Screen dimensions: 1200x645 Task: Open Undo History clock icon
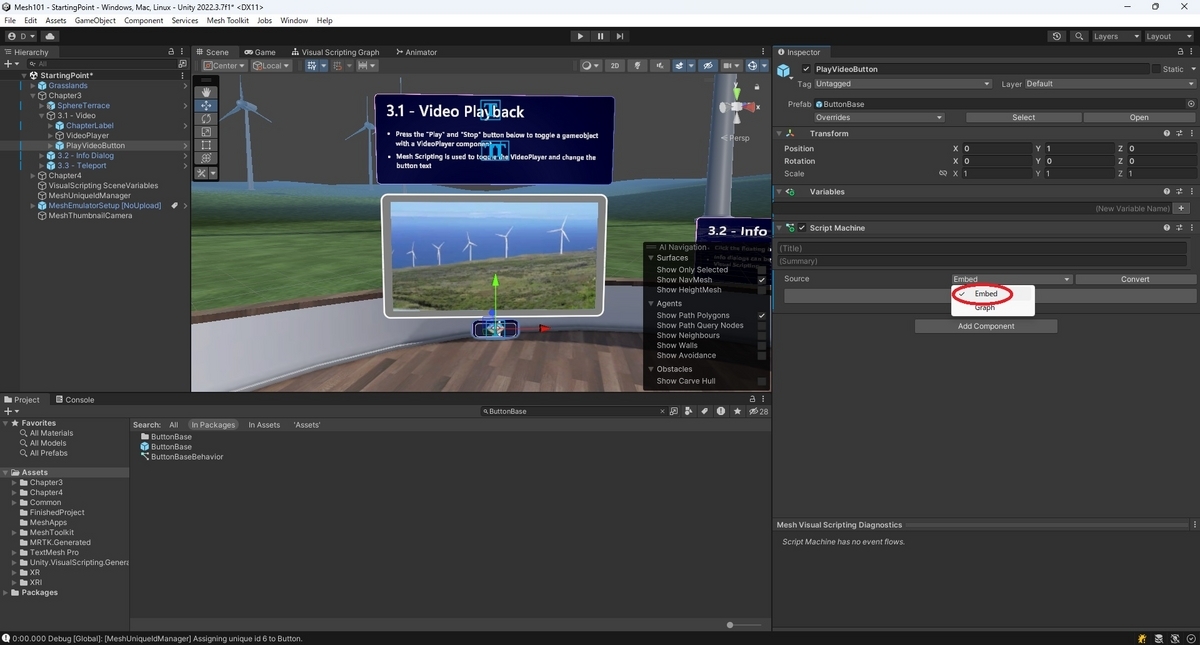[1057, 36]
